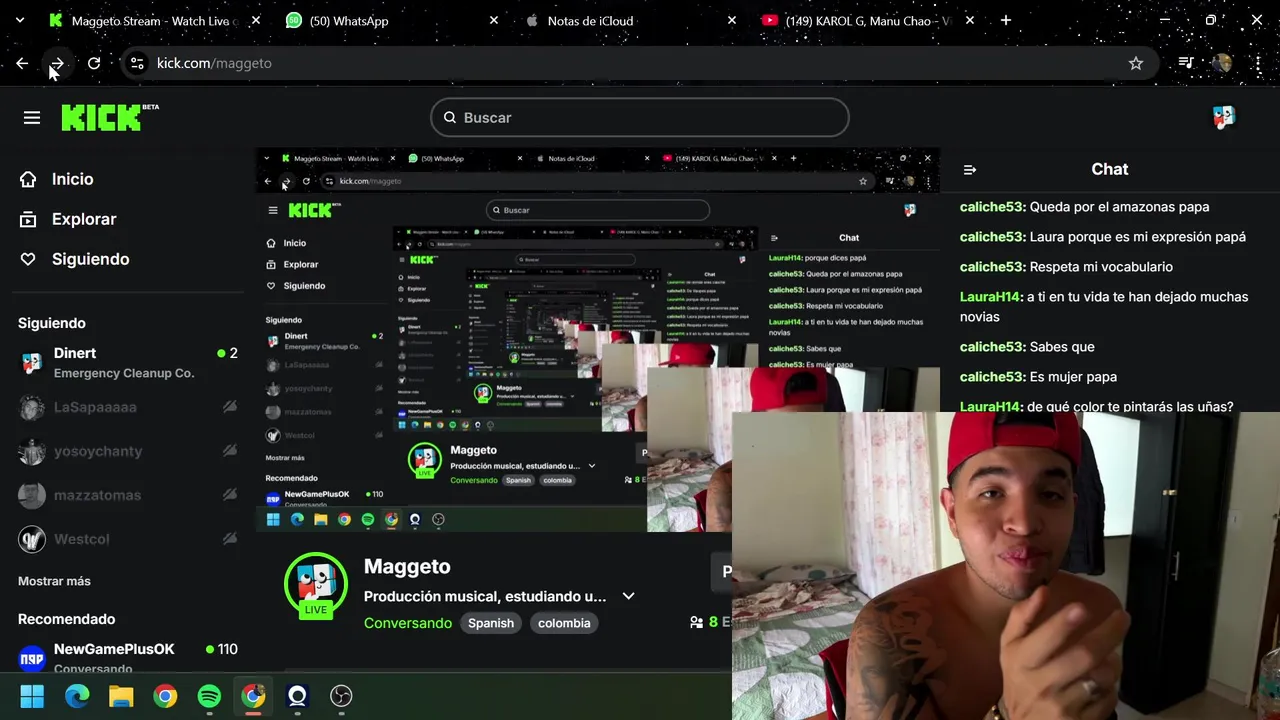Click chat message 'Respeta mi vocabulario'
The height and width of the screenshot is (720, 1280).
(x=1101, y=267)
